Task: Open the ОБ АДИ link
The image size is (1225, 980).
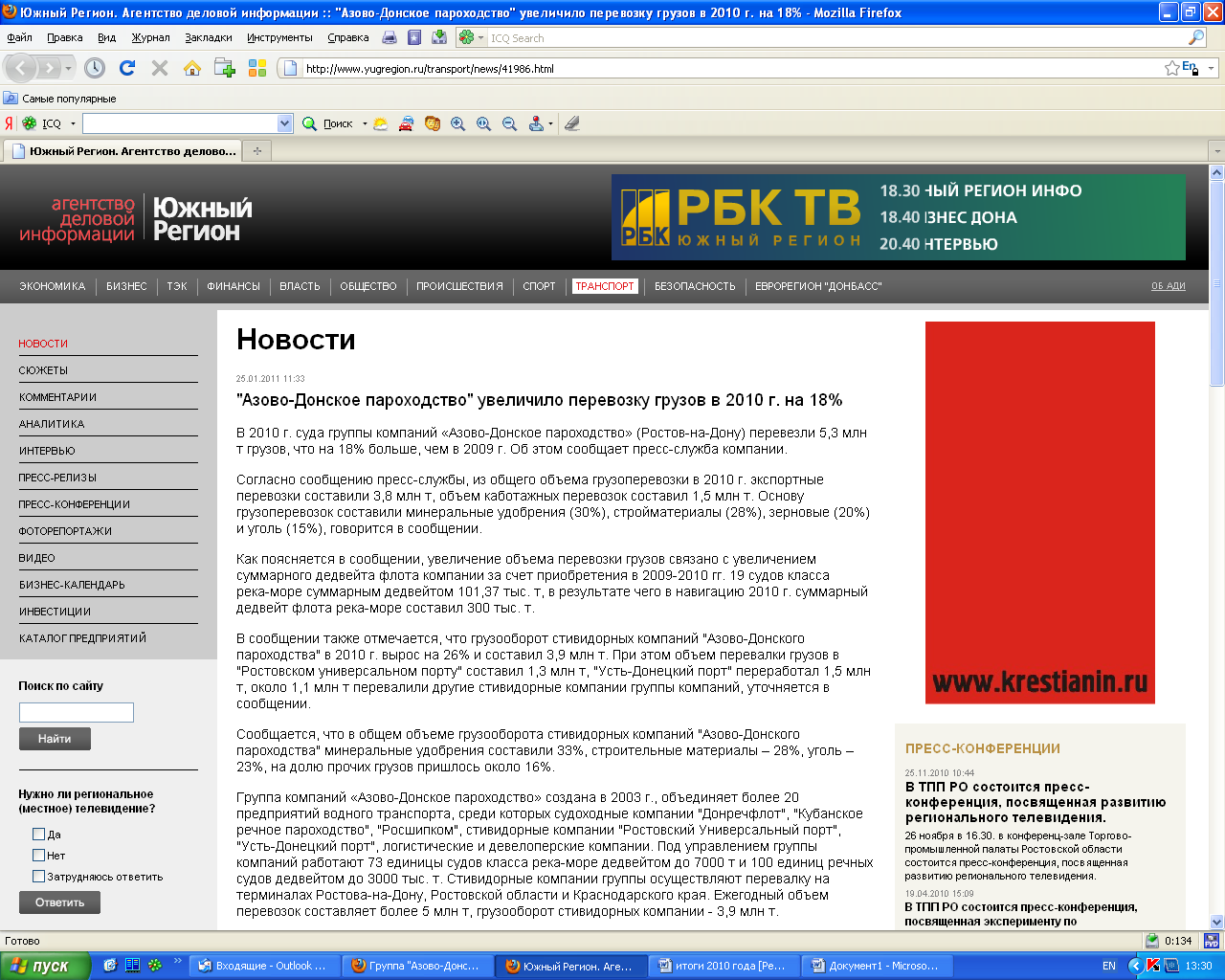Action: coord(1169,286)
